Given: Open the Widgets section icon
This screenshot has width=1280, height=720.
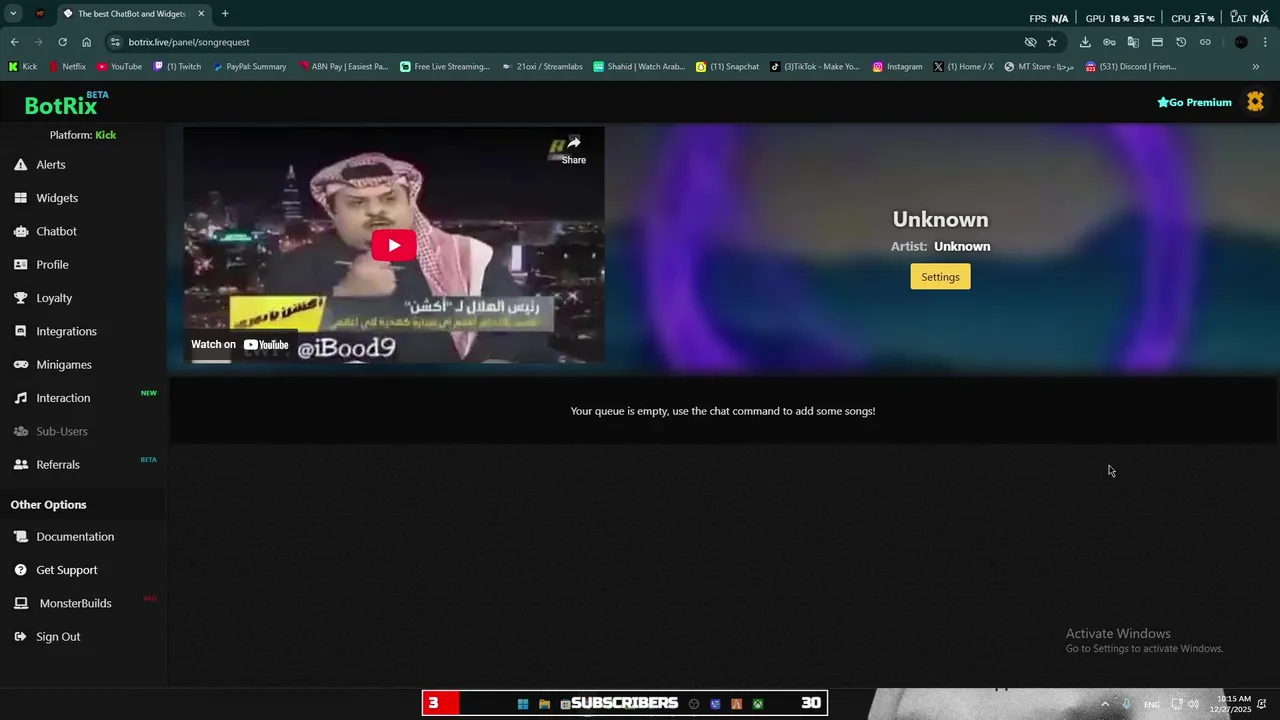Looking at the screenshot, I should pyautogui.click(x=20, y=198).
